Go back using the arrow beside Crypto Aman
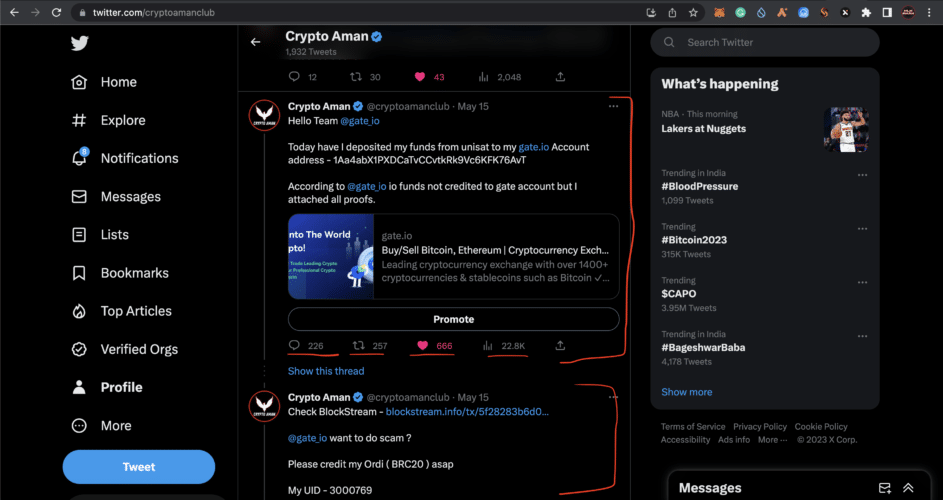943x500 pixels. tap(256, 42)
